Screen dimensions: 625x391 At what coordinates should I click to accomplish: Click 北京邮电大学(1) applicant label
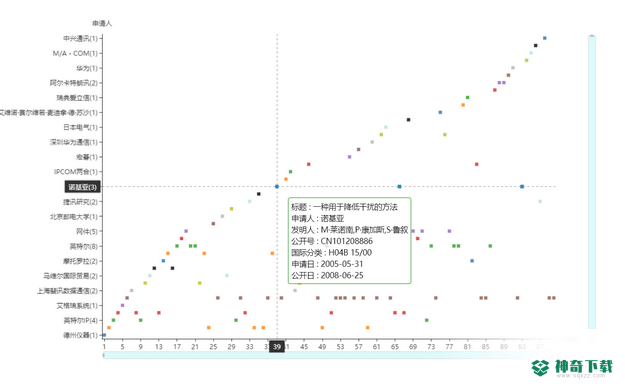tap(74, 216)
